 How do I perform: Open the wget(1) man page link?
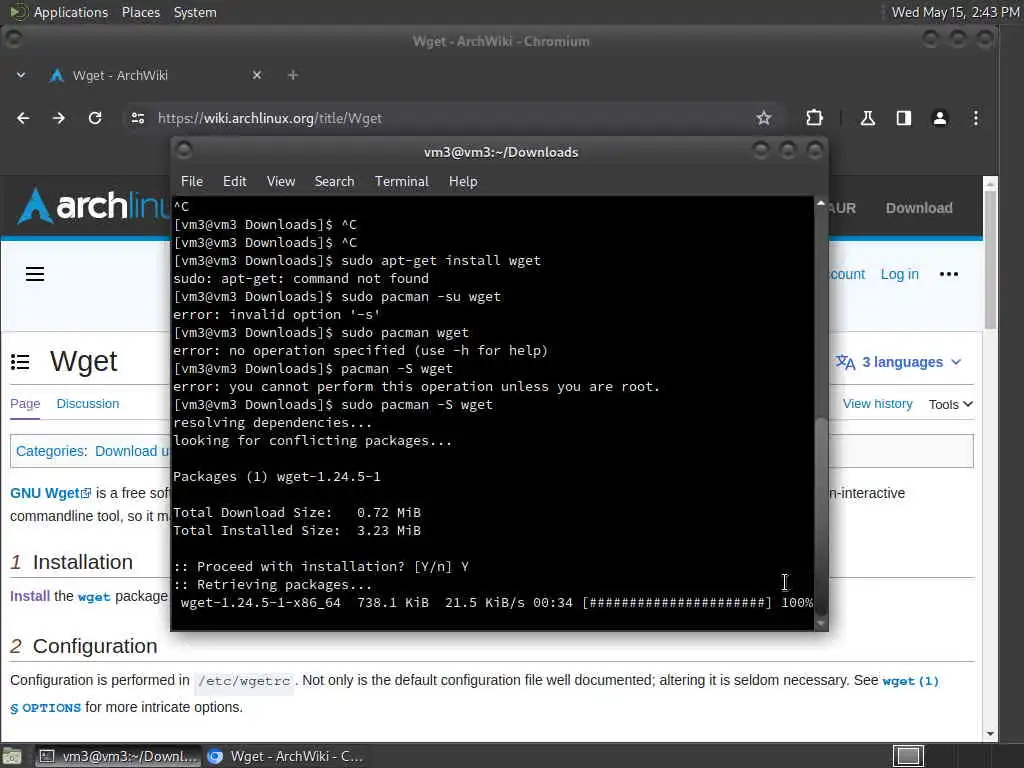[910, 681]
